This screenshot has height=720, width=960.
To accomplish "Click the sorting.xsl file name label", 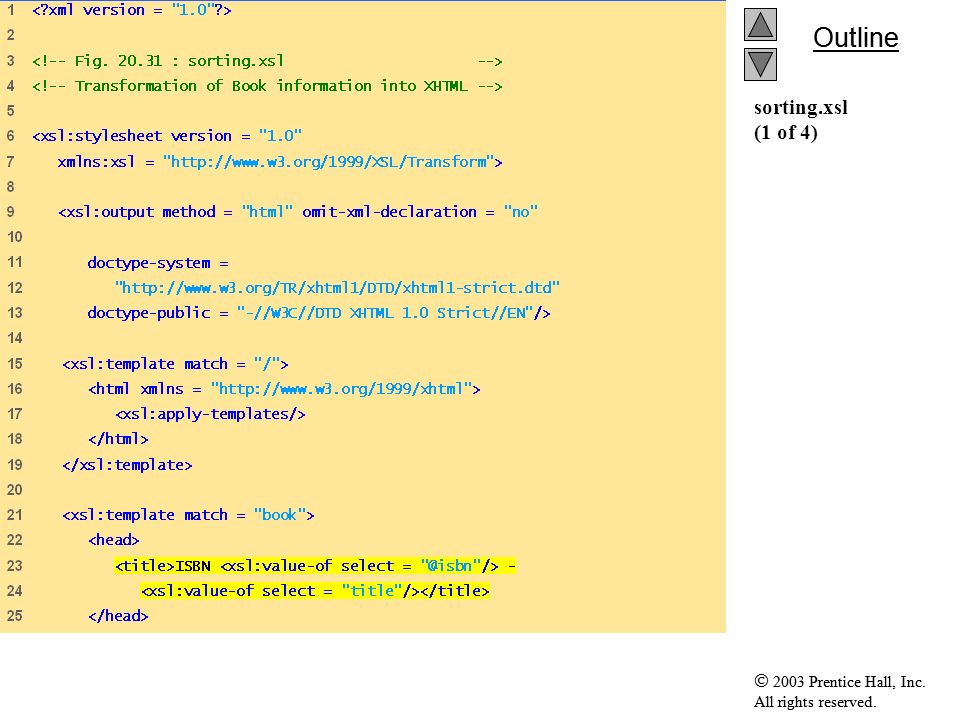I will [x=801, y=108].
